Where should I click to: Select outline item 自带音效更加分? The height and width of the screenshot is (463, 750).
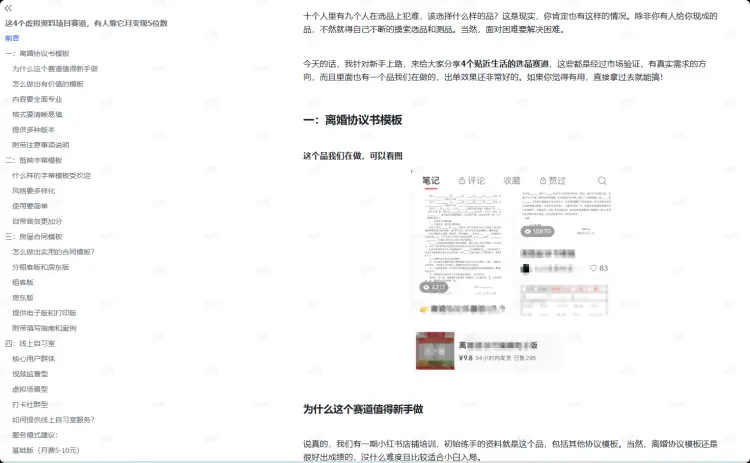coord(37,221)
